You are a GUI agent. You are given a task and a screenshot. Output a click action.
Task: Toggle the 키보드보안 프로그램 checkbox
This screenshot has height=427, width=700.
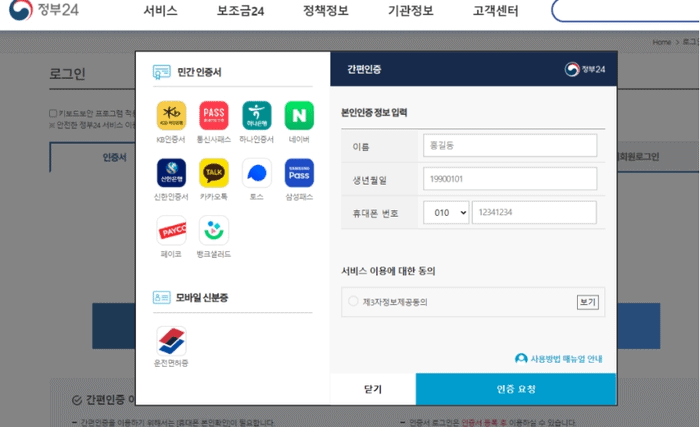click(x=53, y=113)
